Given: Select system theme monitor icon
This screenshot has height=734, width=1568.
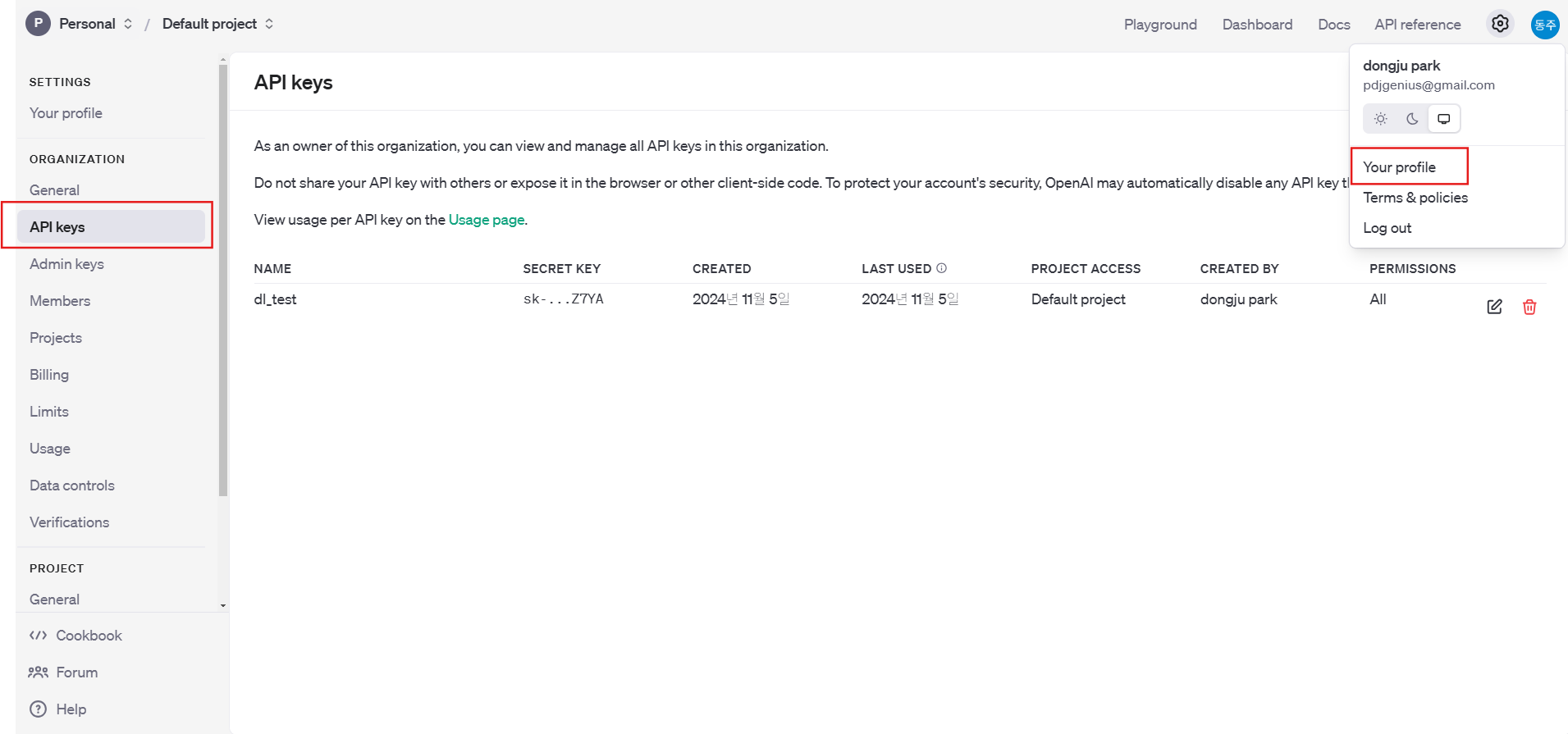Looking at the screenshot, I should click(x=1443, y=119).
